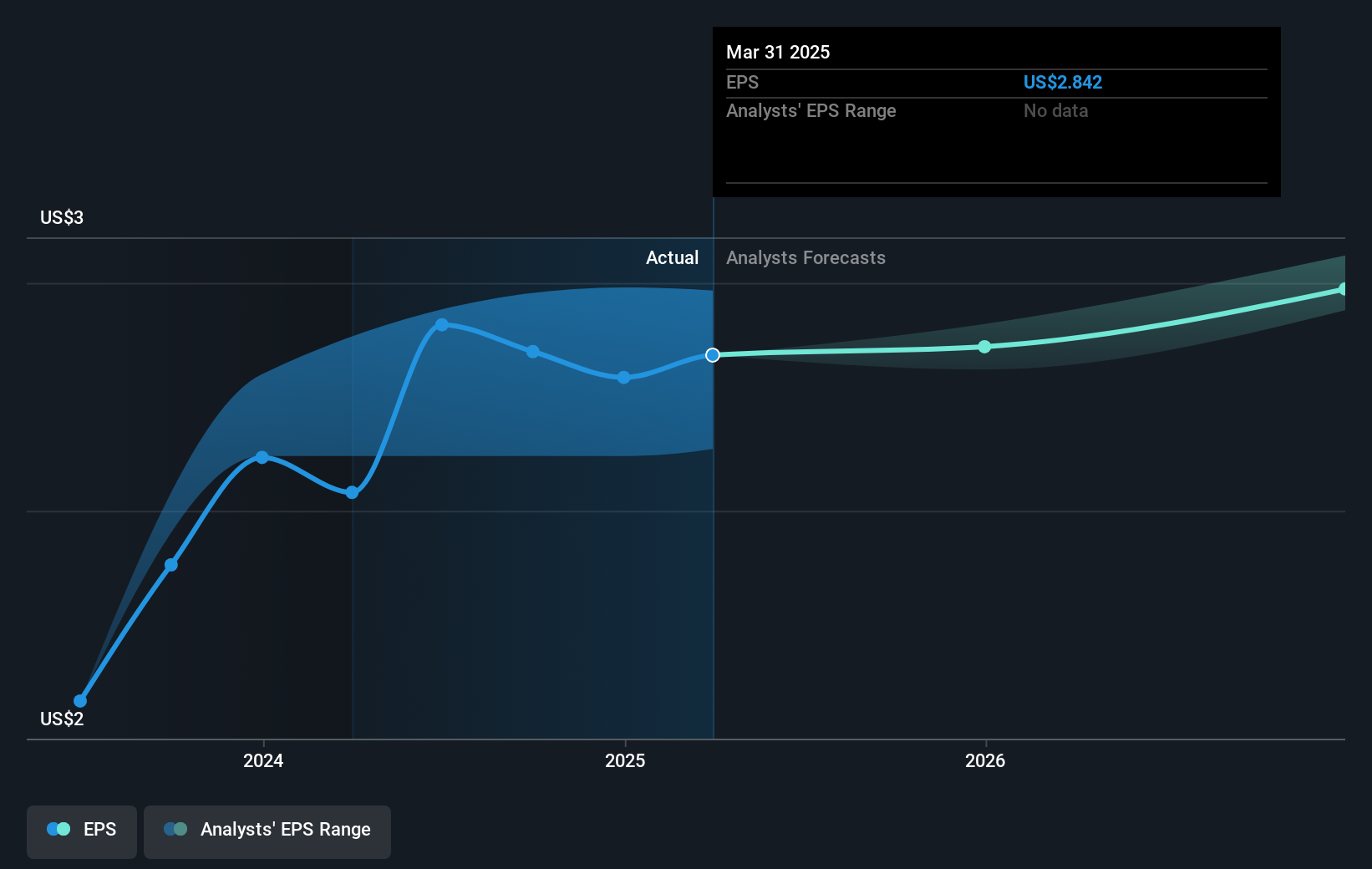Toggle the EPS legend series
Screen dimensions: 1372x869
[82, 831]
